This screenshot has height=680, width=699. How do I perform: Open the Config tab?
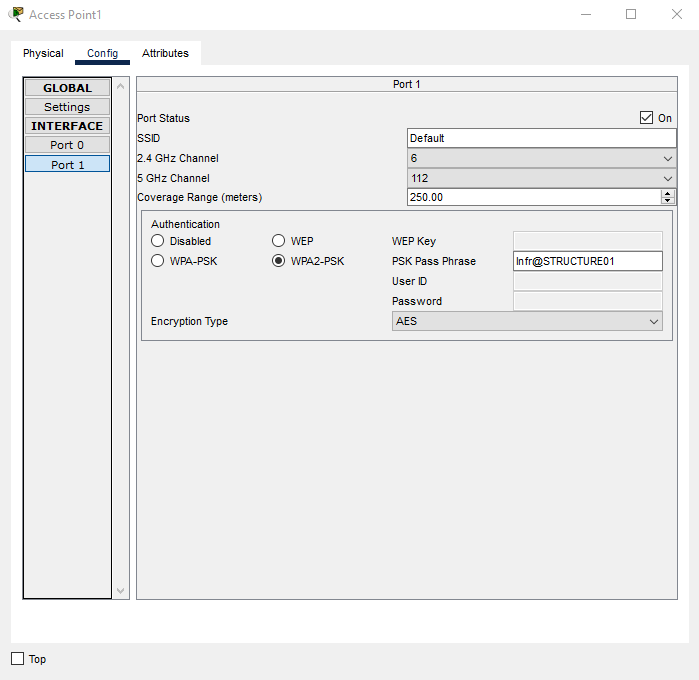point(103,53)
